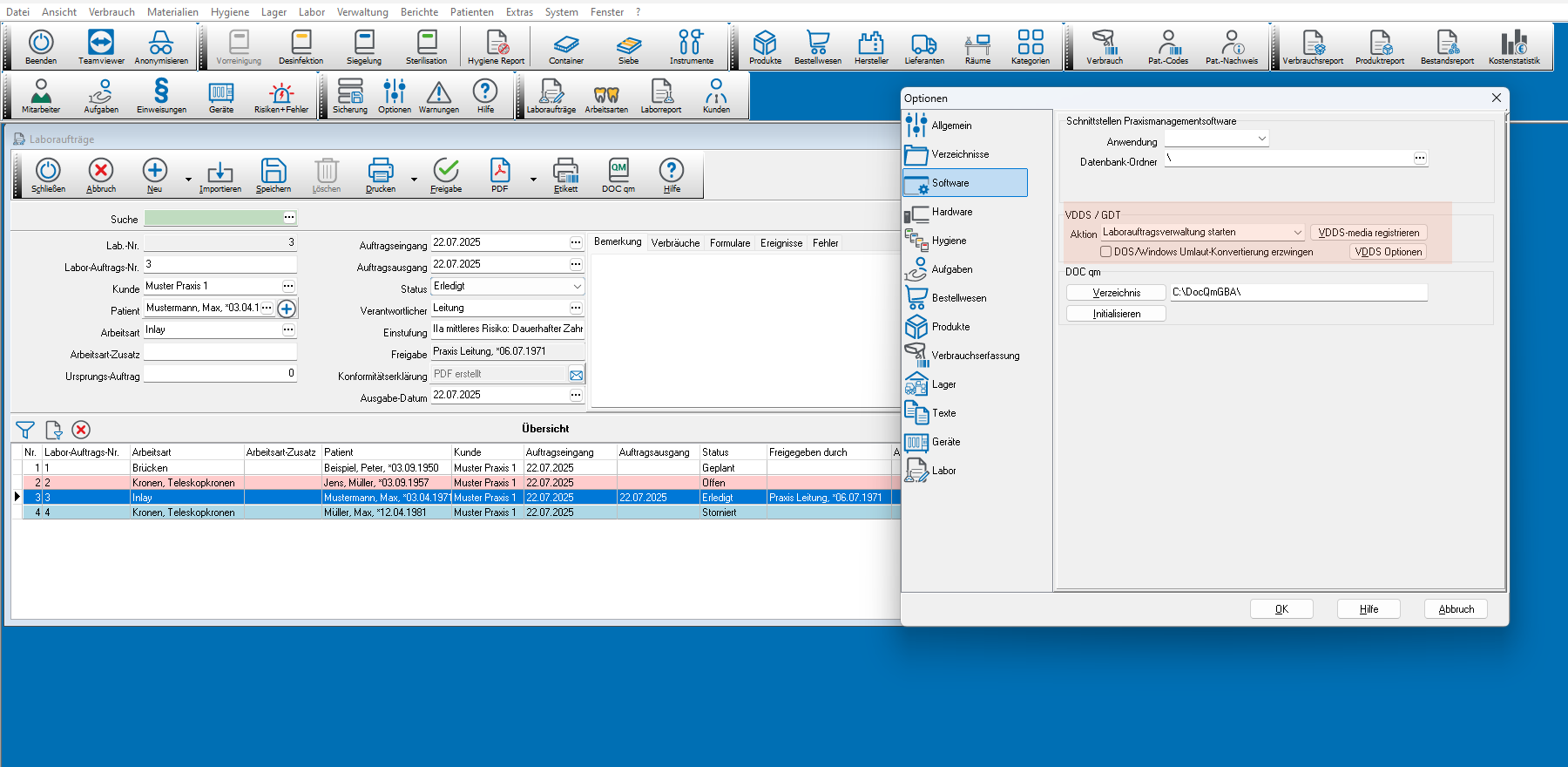Open the Instrumente module
Image resolution: width=1568 pixels, height=767 pixels.
pos(691,47)
